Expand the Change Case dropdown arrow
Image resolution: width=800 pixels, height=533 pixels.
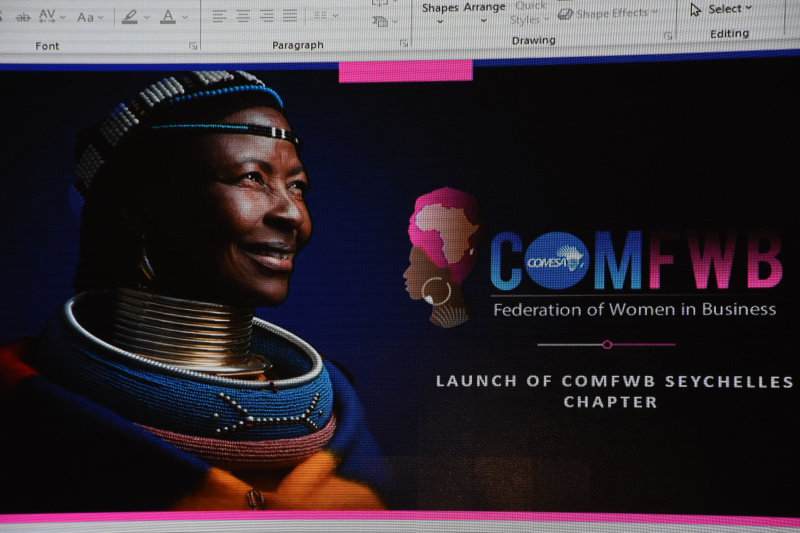(x=101, y=18)
